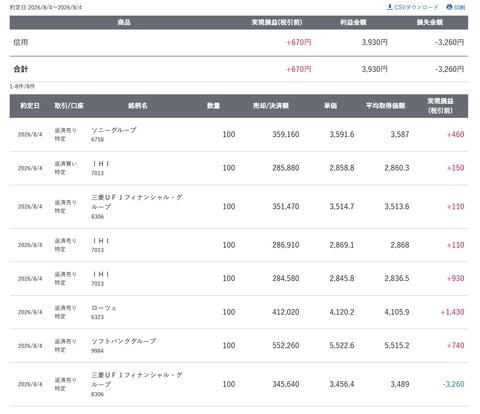The width and height of the screenshot is (480, 414).
Task: Click 返済買い in the IHI row
Action: click(x=66, y=164)
